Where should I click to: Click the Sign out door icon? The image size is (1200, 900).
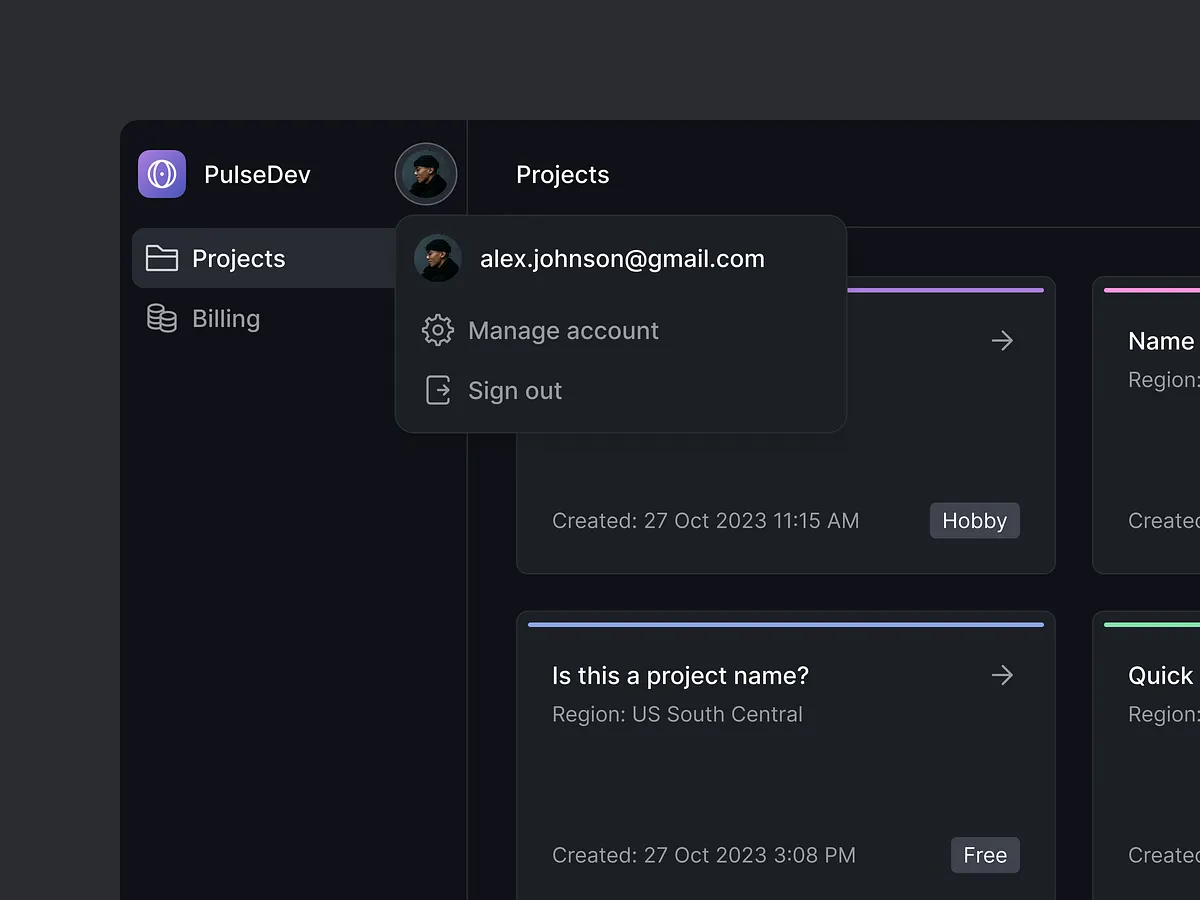(x=438, y=390)
